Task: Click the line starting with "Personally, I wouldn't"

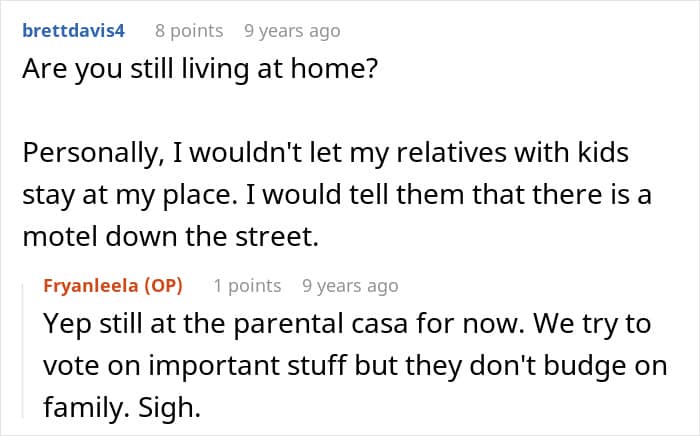Action: 325,153
